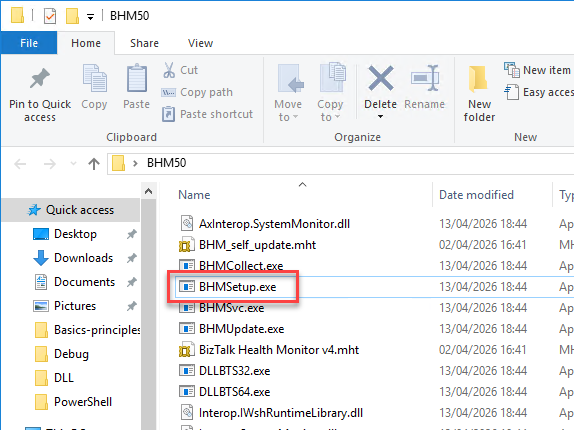574x430 pixels.
Task: Click the Up arrow navigation button
Action: pyautogui.click(x=94, y=163)
